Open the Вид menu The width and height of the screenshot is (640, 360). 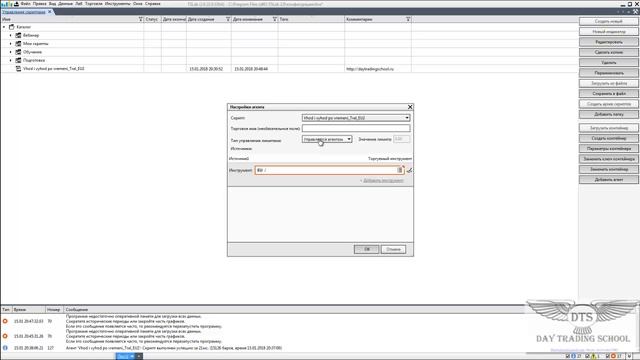click(52, 4)
